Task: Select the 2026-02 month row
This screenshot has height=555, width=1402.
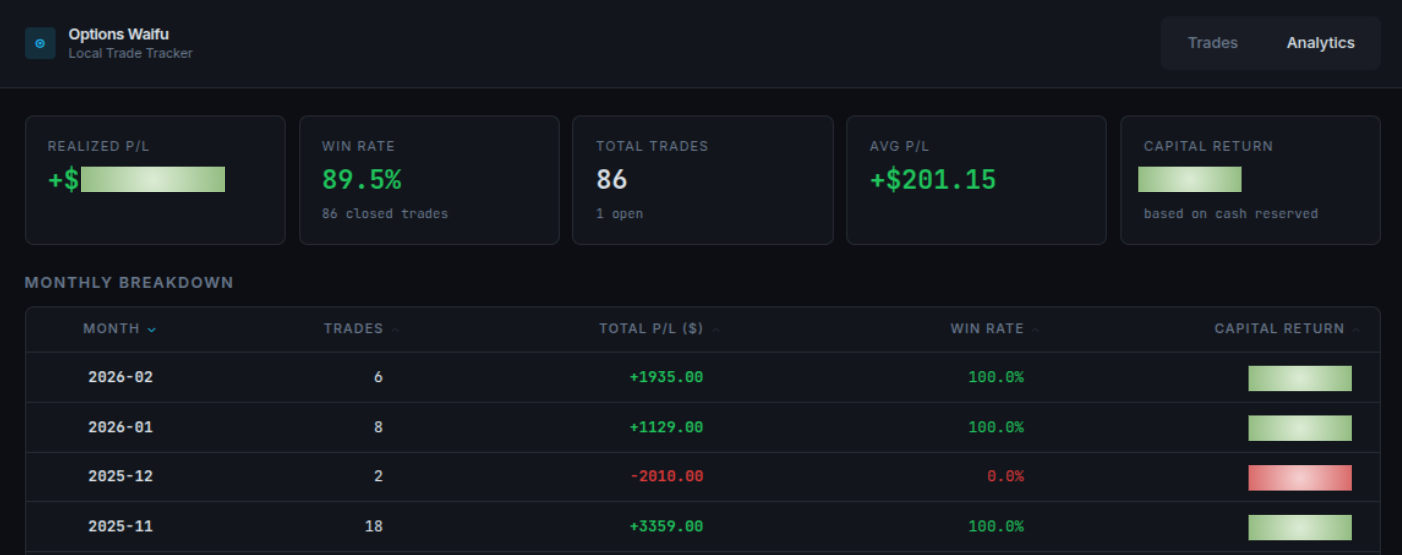Action: [702, 378]
